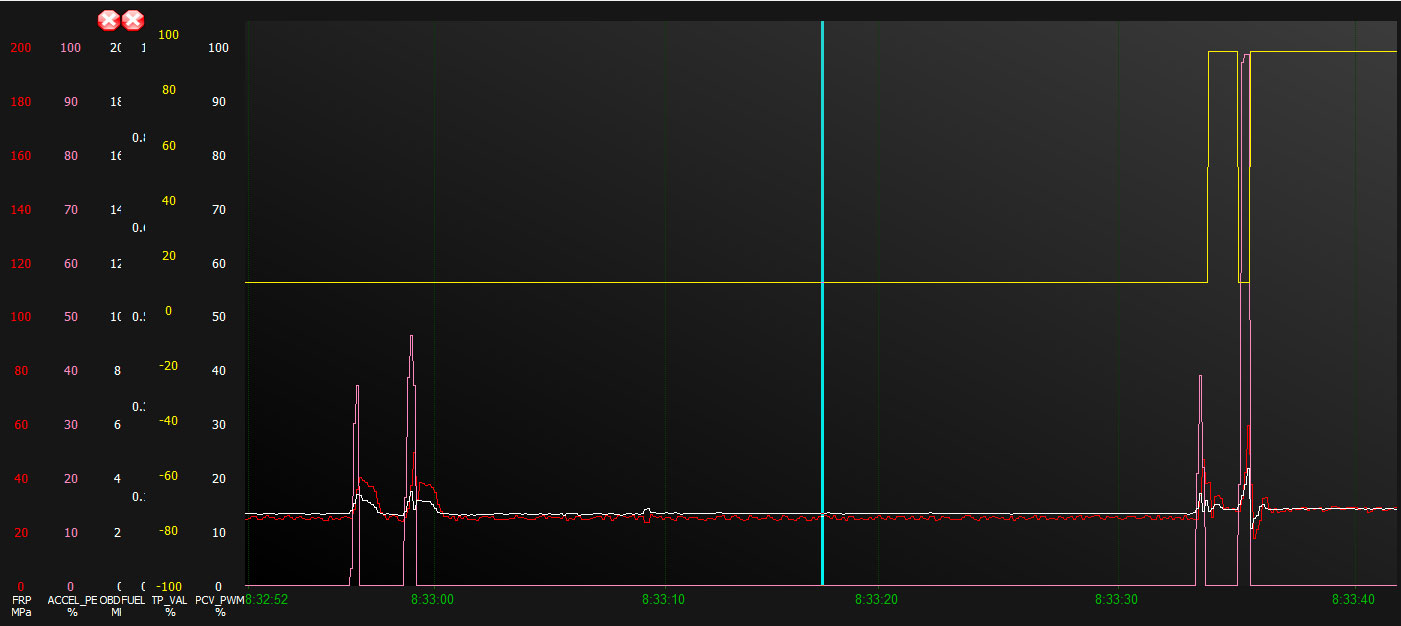Click the right red X icon above FUEL axis

point(132,20)
